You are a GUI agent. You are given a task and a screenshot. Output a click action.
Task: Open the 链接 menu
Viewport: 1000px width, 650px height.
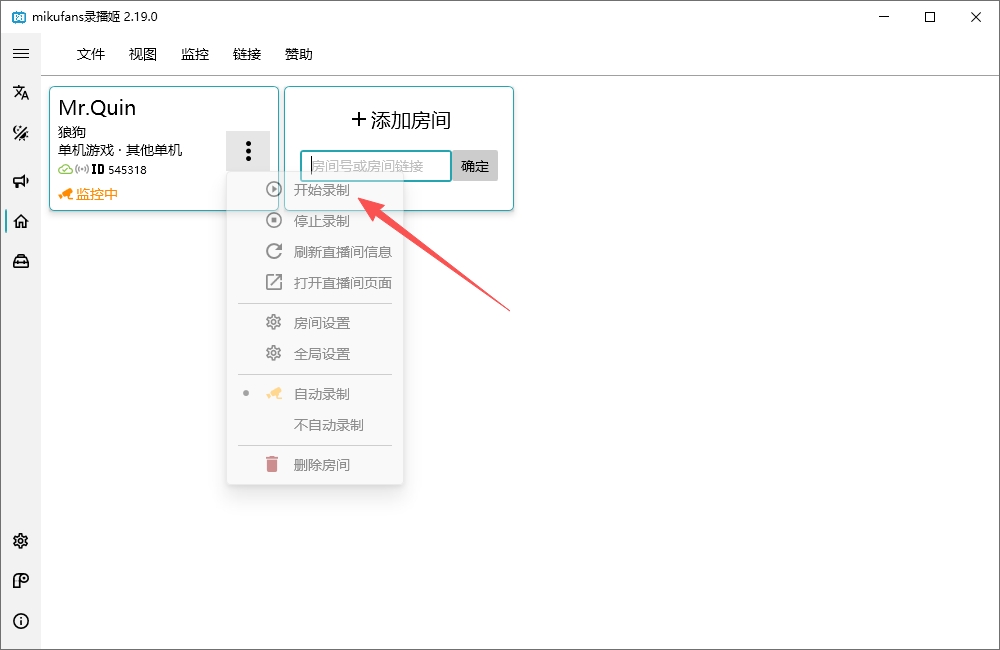coord(247,54)
